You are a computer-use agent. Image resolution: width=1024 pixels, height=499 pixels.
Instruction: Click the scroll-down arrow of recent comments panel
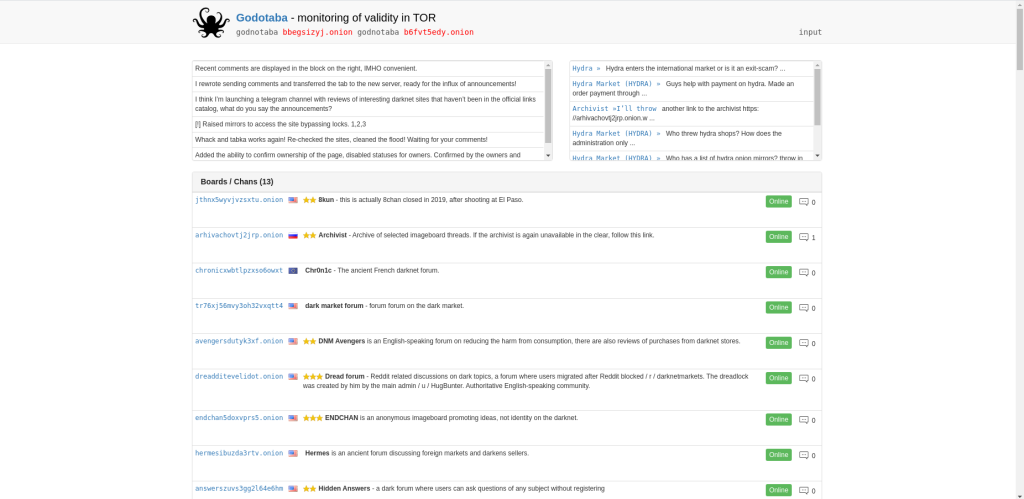[818, 156]
